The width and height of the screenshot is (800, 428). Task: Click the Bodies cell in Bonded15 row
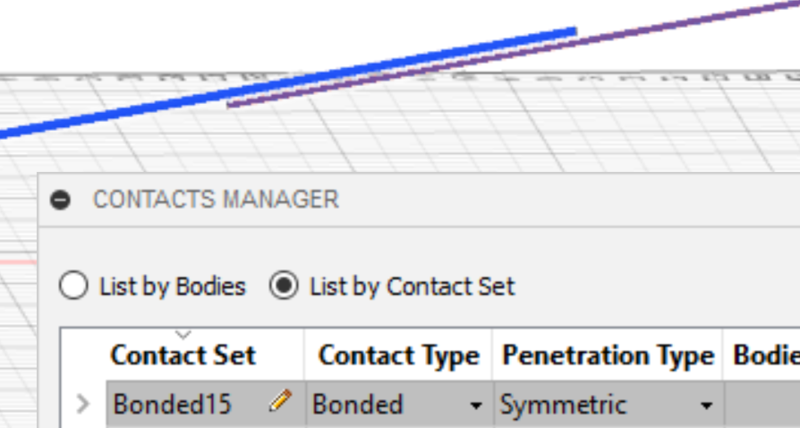[x=761, y=405]
